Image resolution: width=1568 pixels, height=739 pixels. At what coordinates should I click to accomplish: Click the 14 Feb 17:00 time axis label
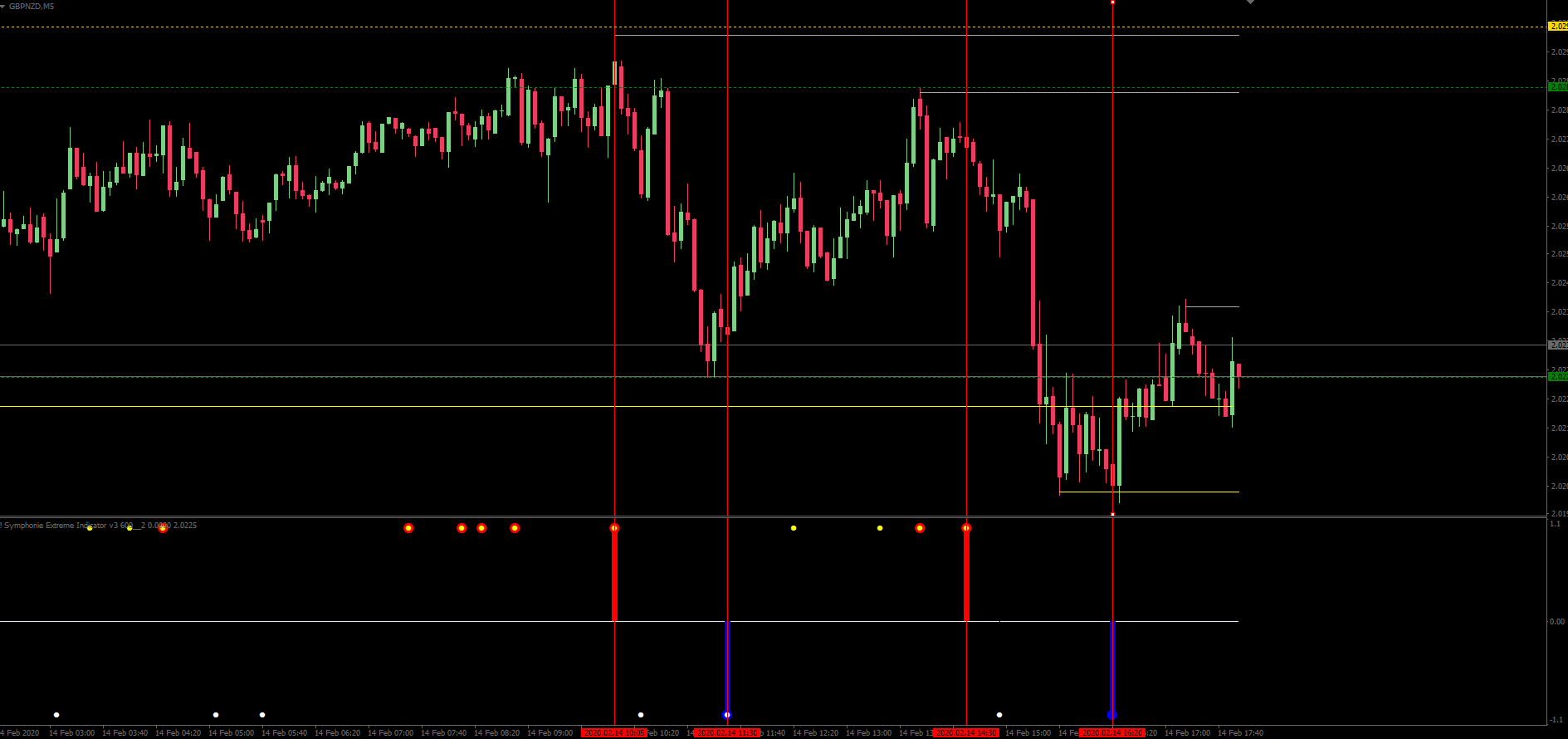pyautogui.click(x=1187, y=733)
